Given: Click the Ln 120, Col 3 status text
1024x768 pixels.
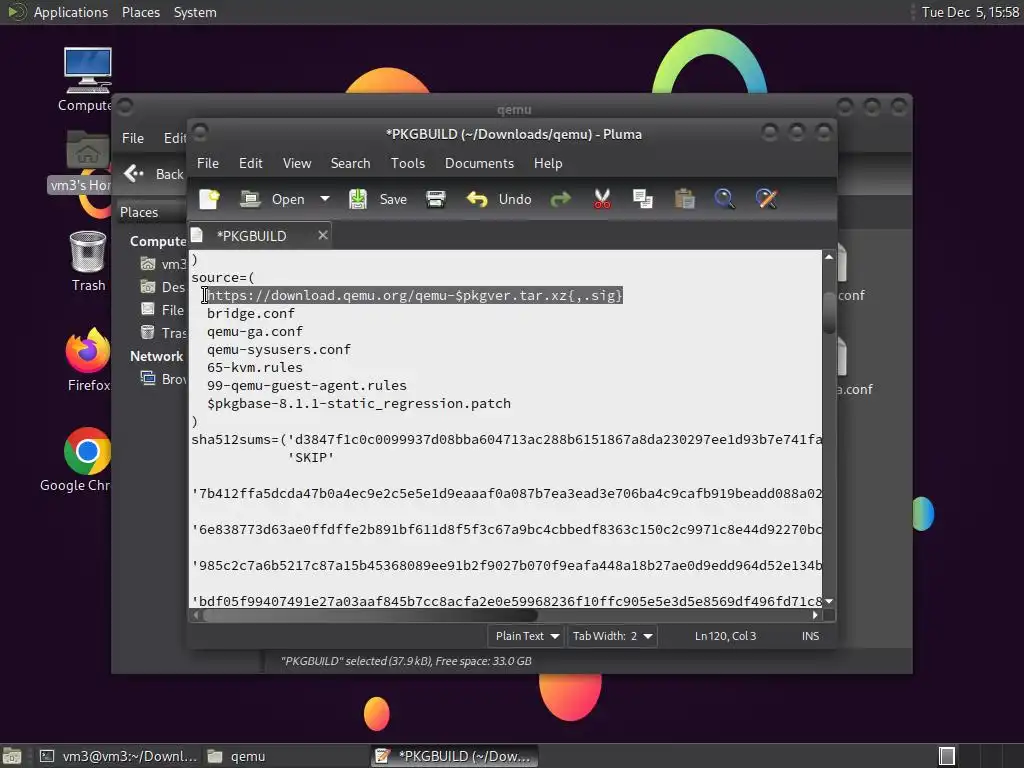Looking at the screenshot, I should 725,635.
